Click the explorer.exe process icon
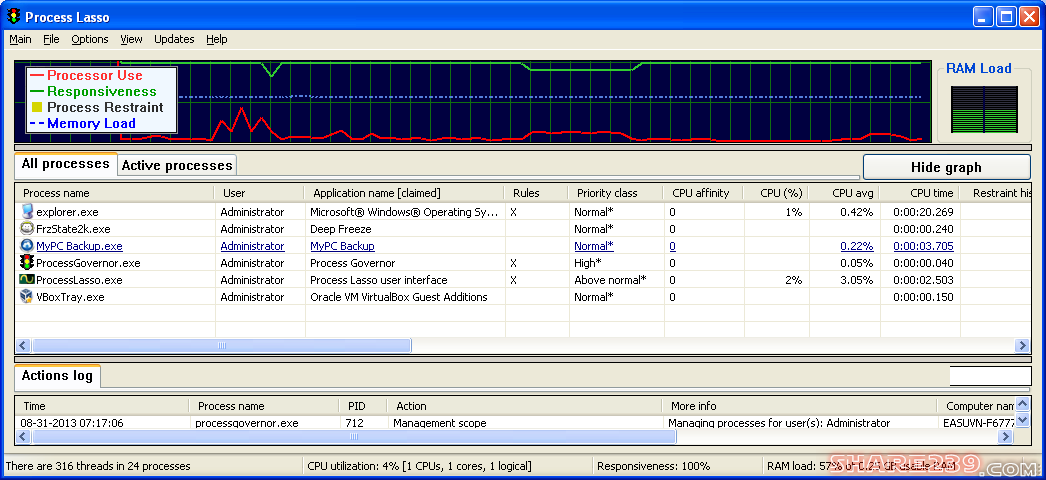This screenshot has width=1046, height=480. point(27,212)
